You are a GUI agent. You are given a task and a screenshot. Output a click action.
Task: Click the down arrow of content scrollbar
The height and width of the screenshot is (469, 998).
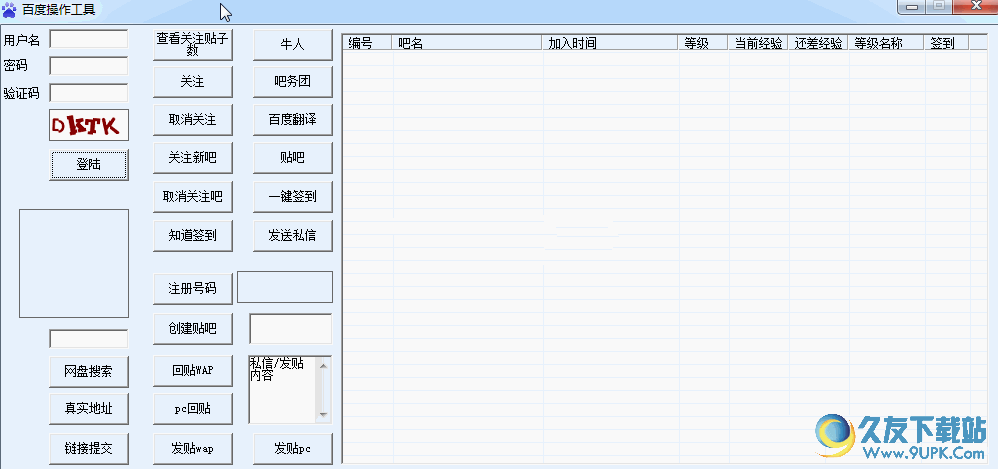point(323,415)
